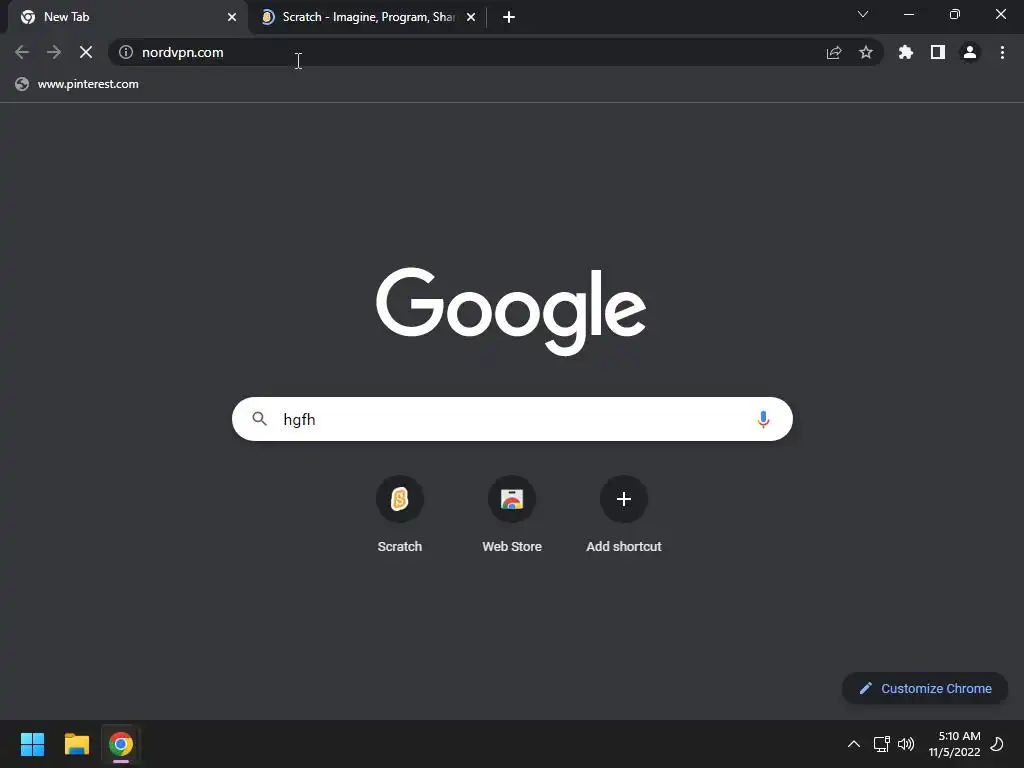Open the Extensions puzzle menu
The image size is (1024, 768).
[x=906, y=52]
